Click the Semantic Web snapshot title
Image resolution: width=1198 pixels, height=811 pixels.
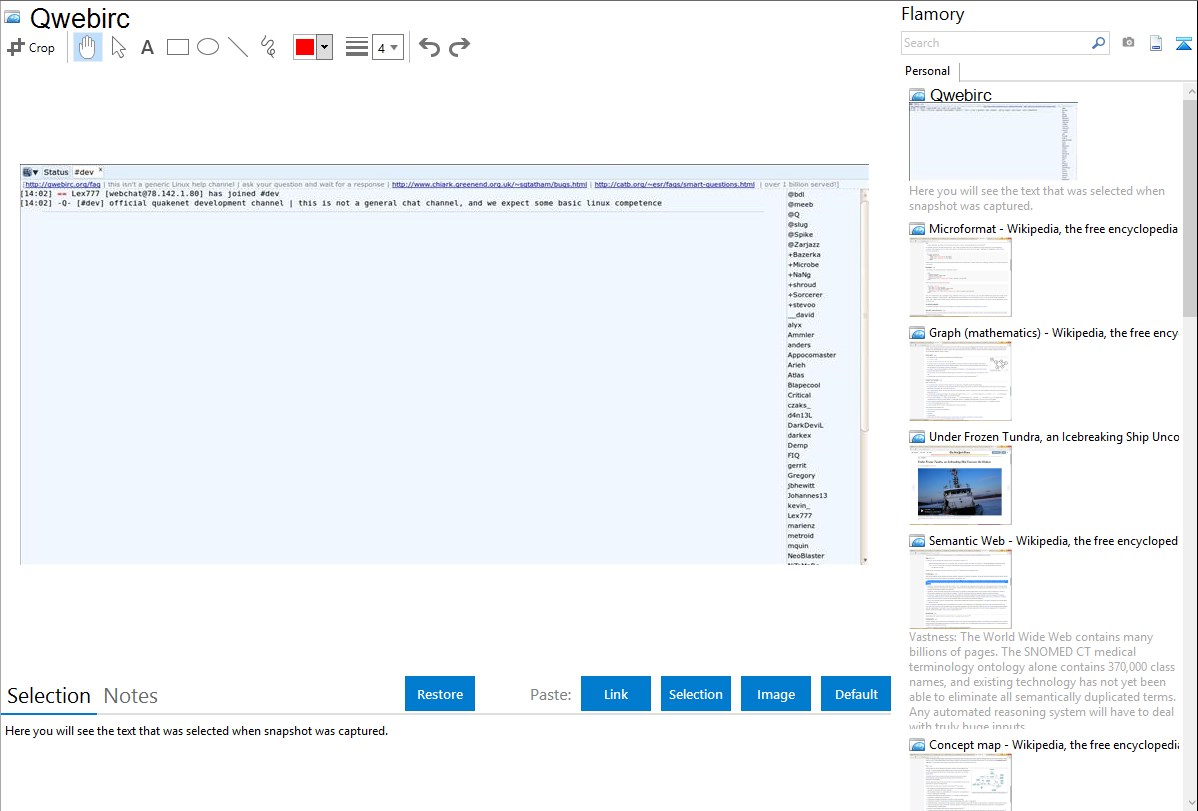coord(1053,541)
